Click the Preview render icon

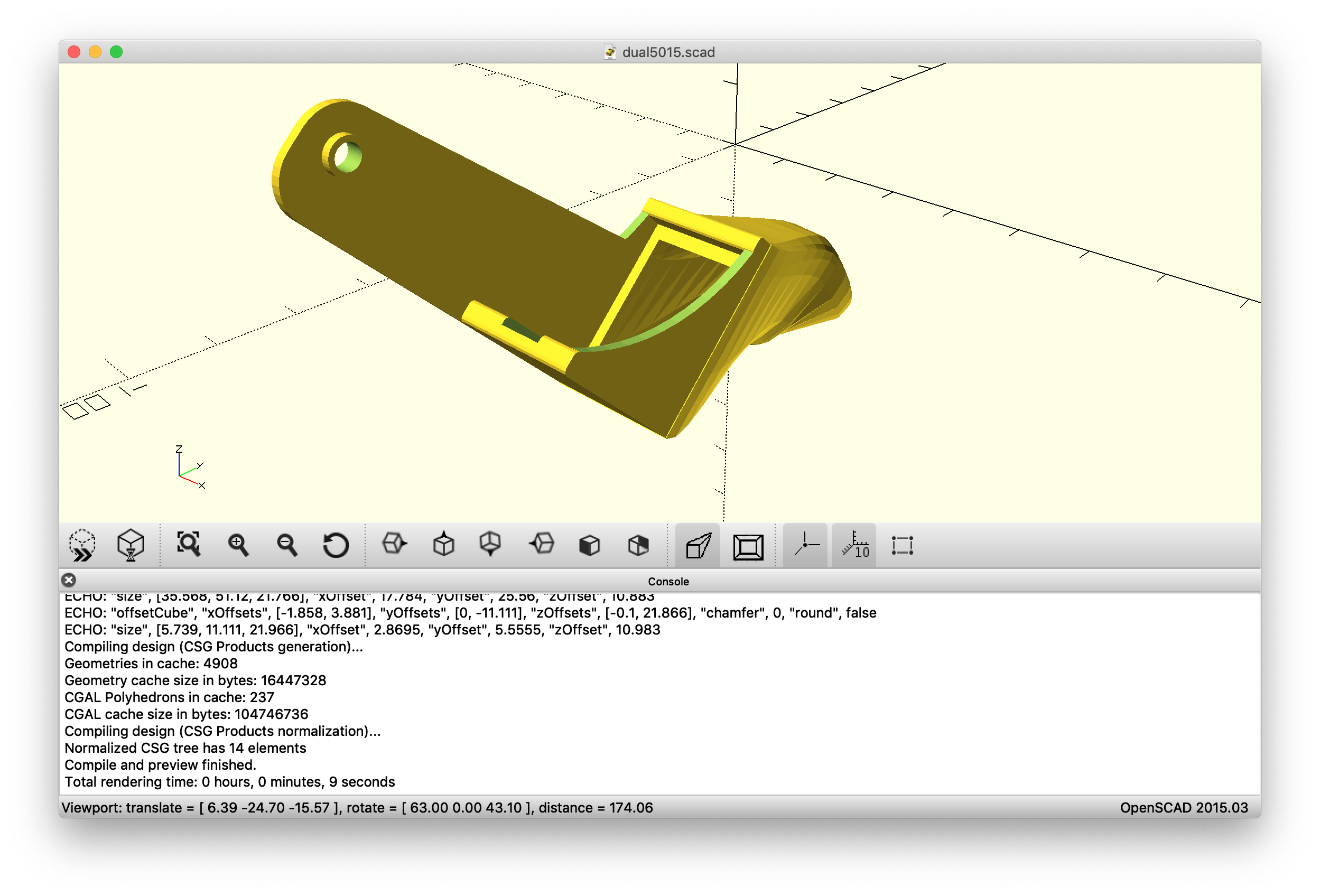pos(82,545)
